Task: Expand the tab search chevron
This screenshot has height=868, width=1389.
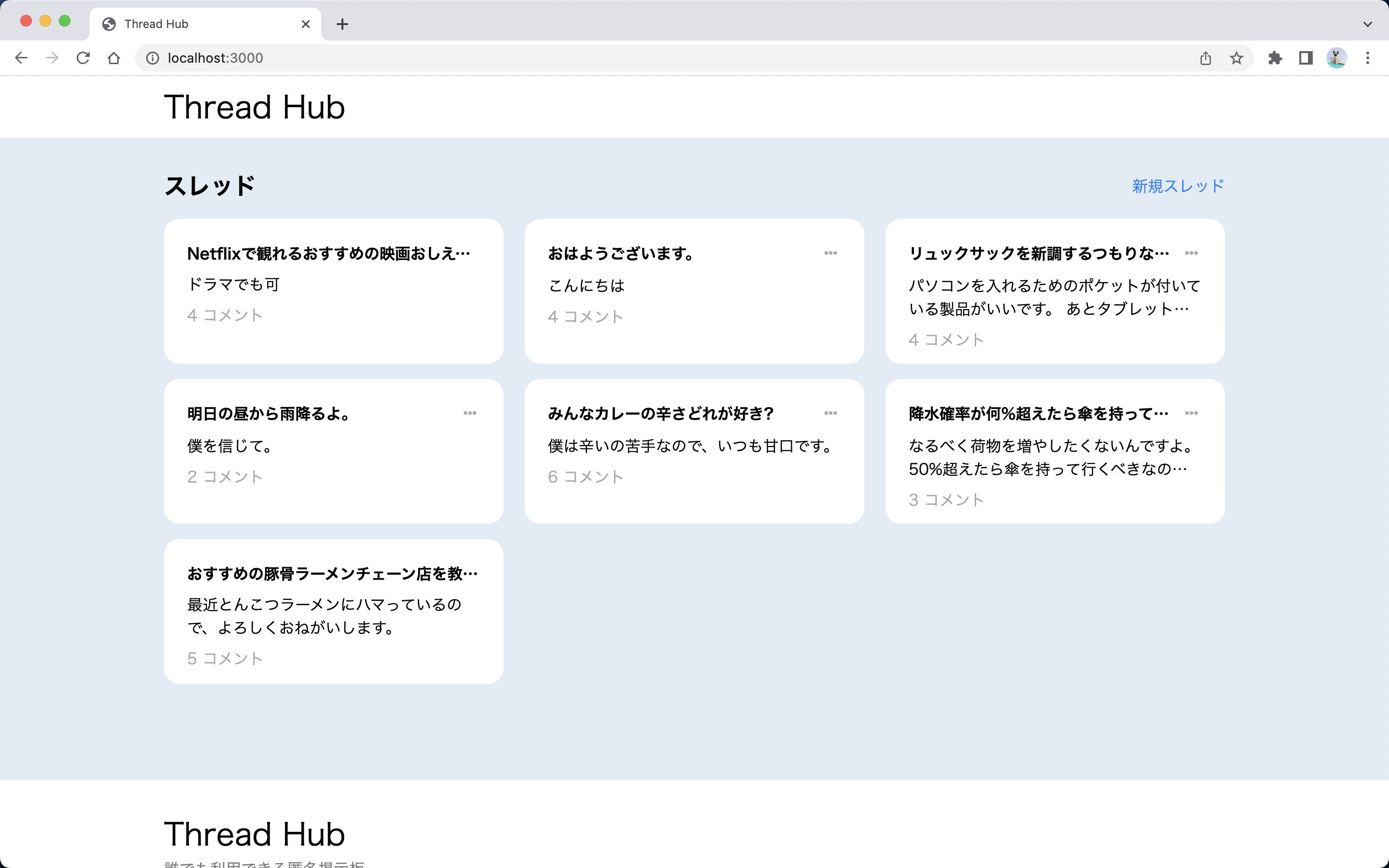Action: pos(1367,24)
